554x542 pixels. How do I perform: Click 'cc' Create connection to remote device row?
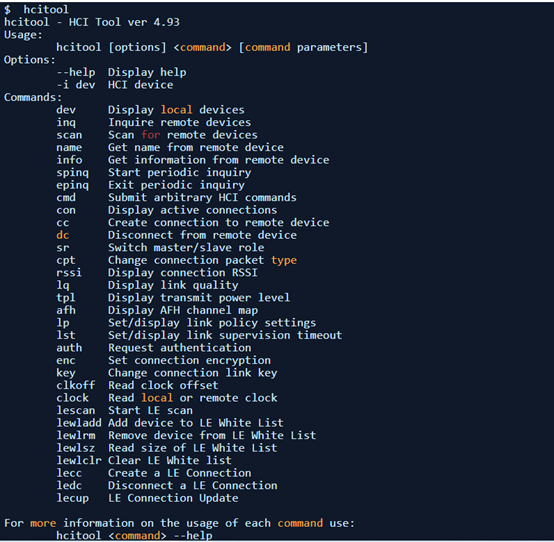click(x=193, y=223)
